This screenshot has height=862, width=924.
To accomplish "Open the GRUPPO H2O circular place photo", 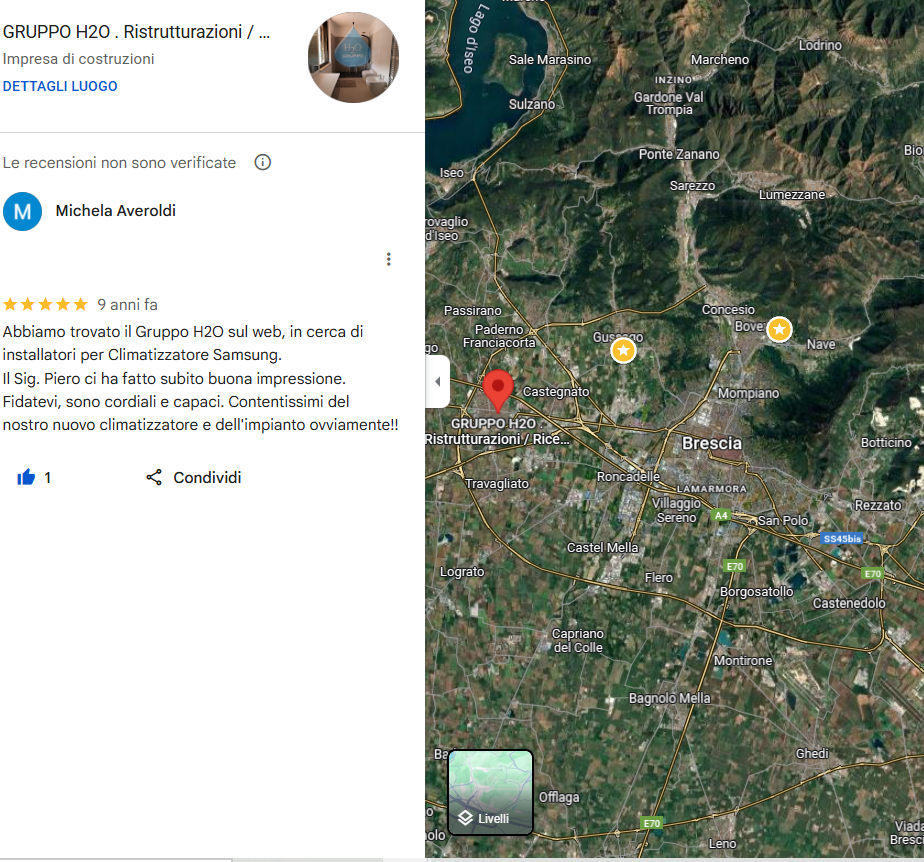I will [353, 57].
